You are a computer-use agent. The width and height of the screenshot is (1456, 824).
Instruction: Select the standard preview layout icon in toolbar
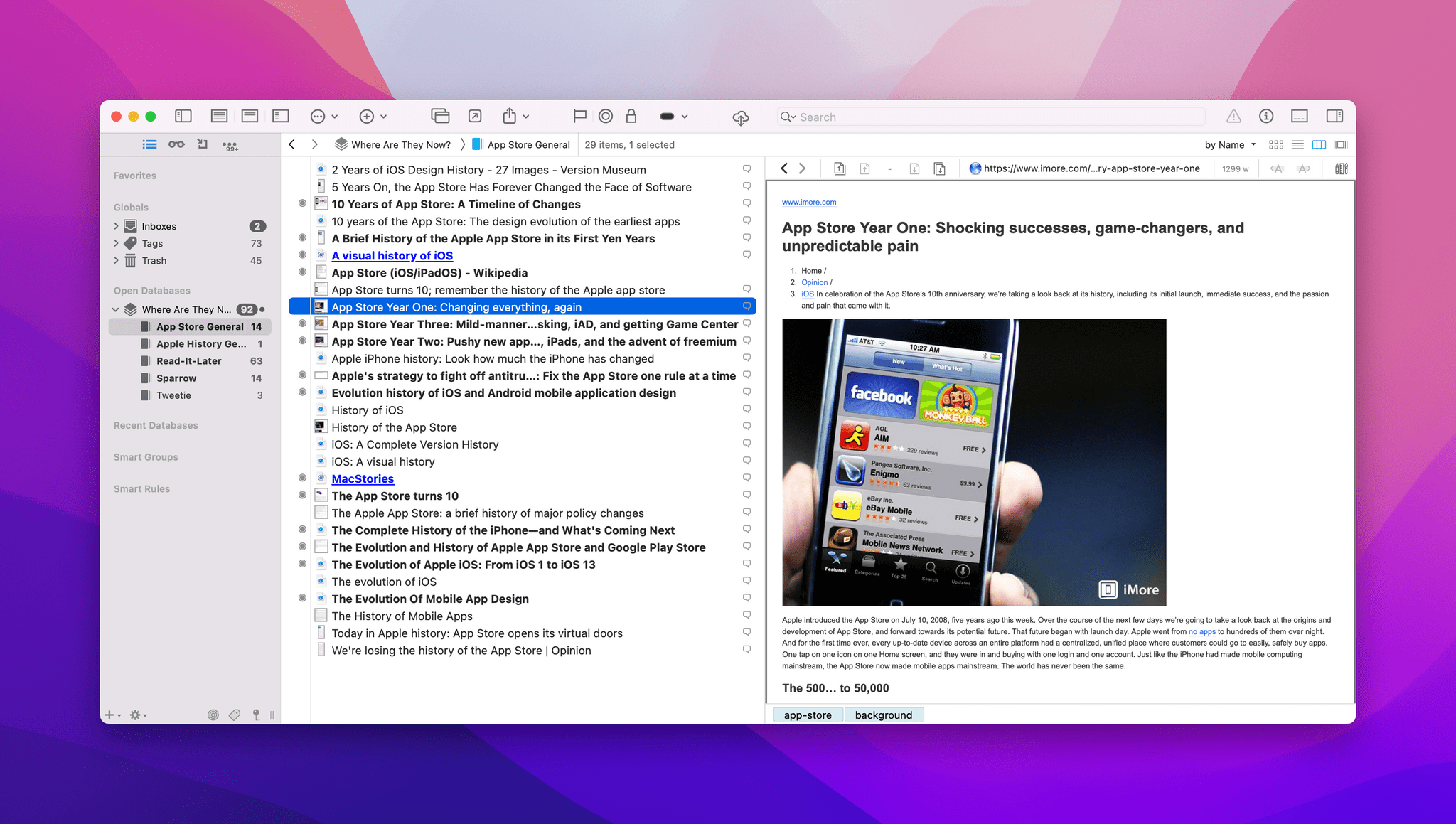(250, 116)
